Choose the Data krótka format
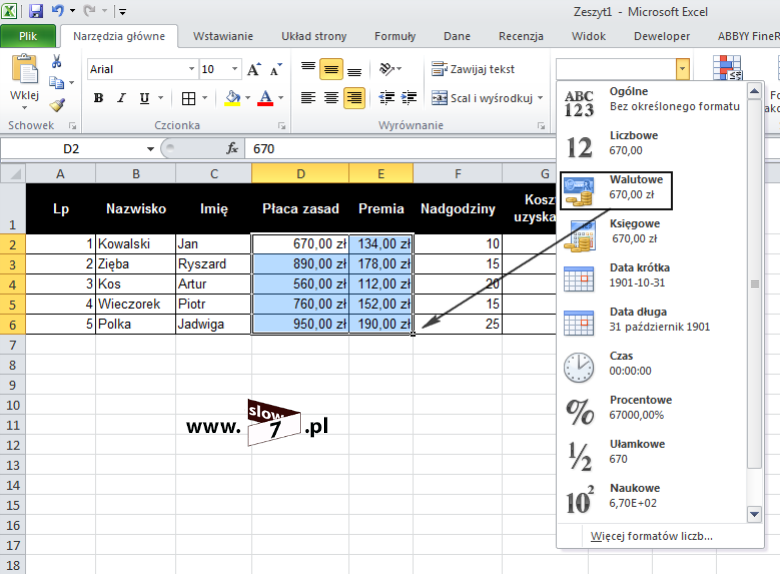This screenshot has height=574, width=780. tap(653, 278)
